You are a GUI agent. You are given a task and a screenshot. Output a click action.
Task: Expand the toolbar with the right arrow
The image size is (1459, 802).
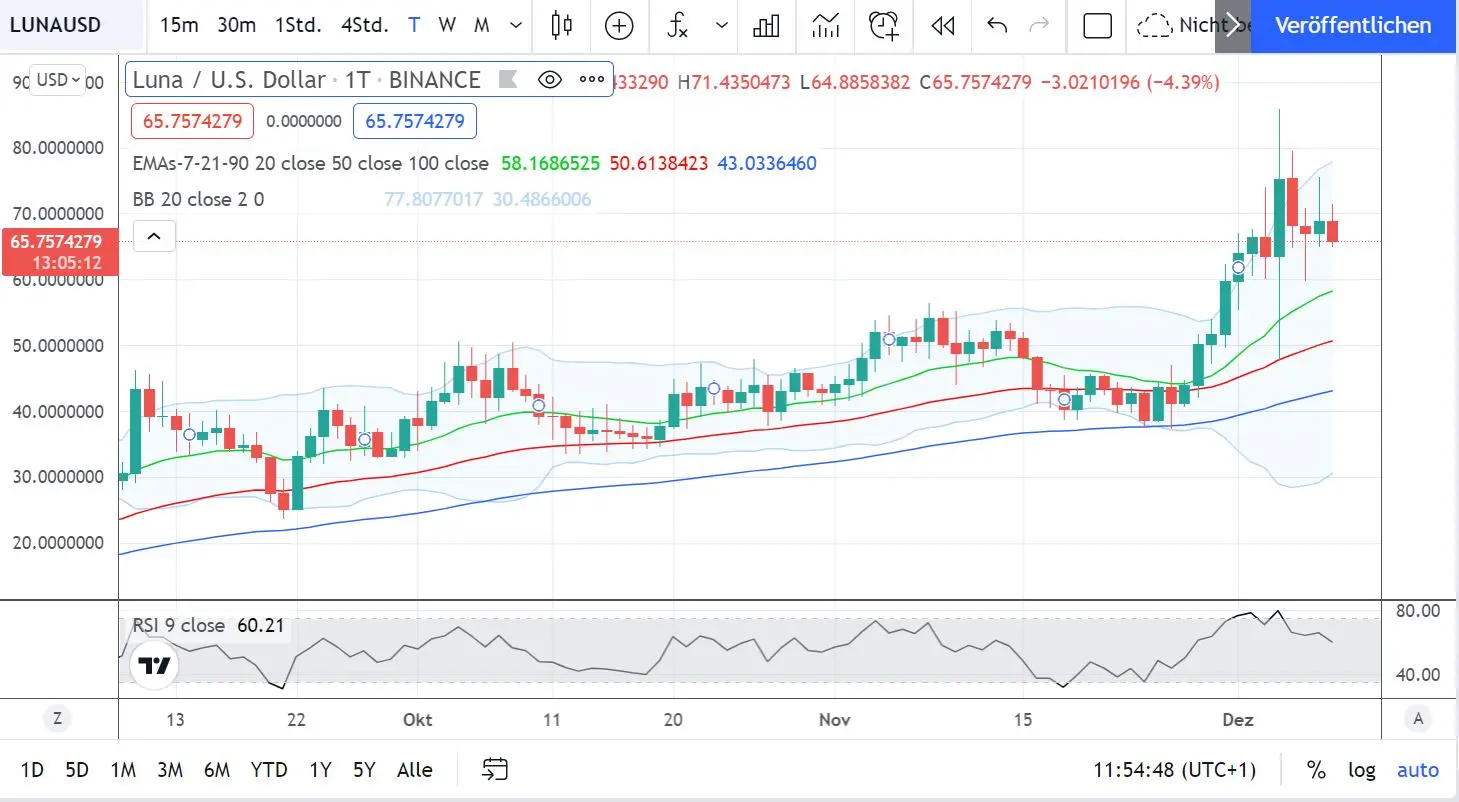tap(1232, 26)
